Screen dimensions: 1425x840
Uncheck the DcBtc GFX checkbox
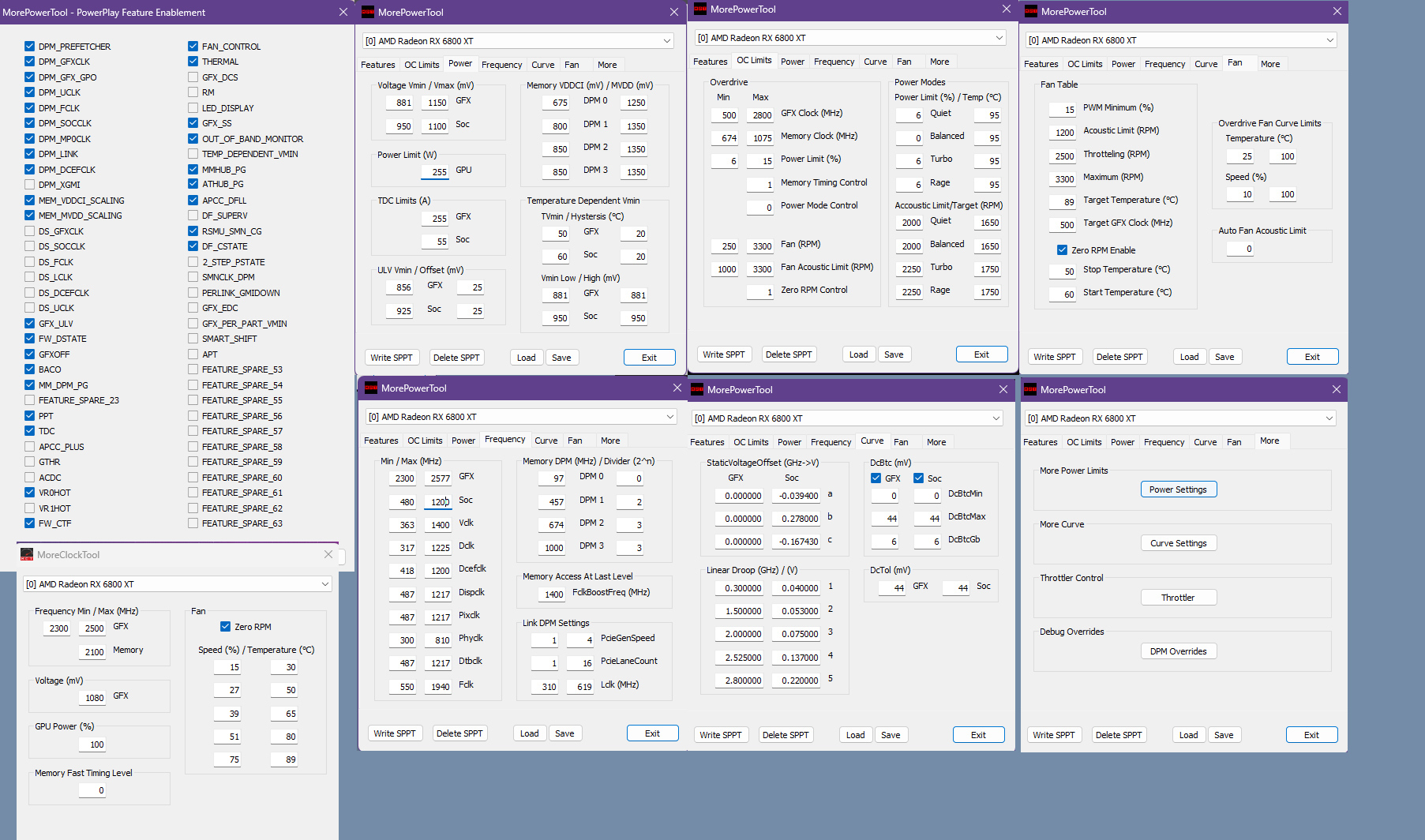876,478
